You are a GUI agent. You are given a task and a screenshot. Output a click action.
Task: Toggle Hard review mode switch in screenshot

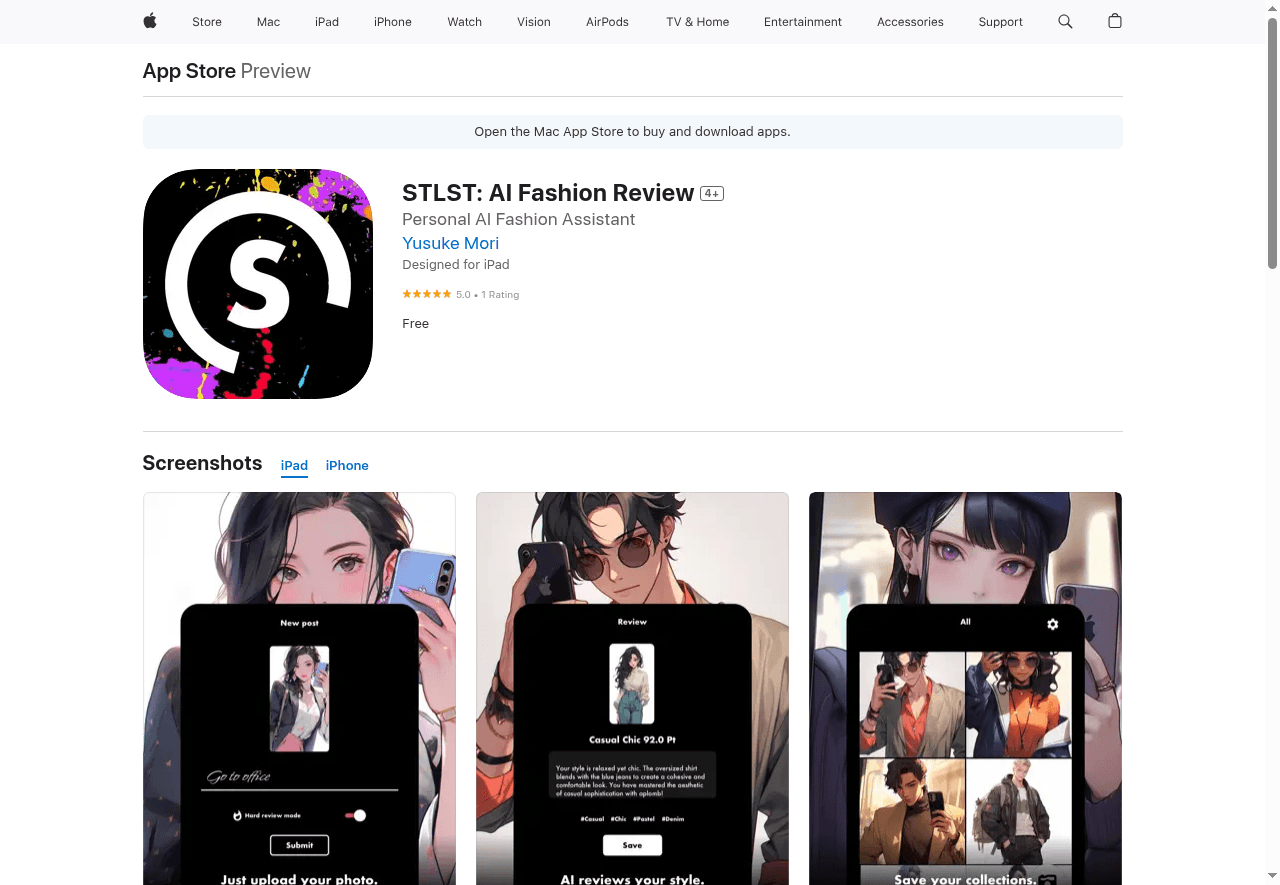pyautogui.click(x=356, y=816)
